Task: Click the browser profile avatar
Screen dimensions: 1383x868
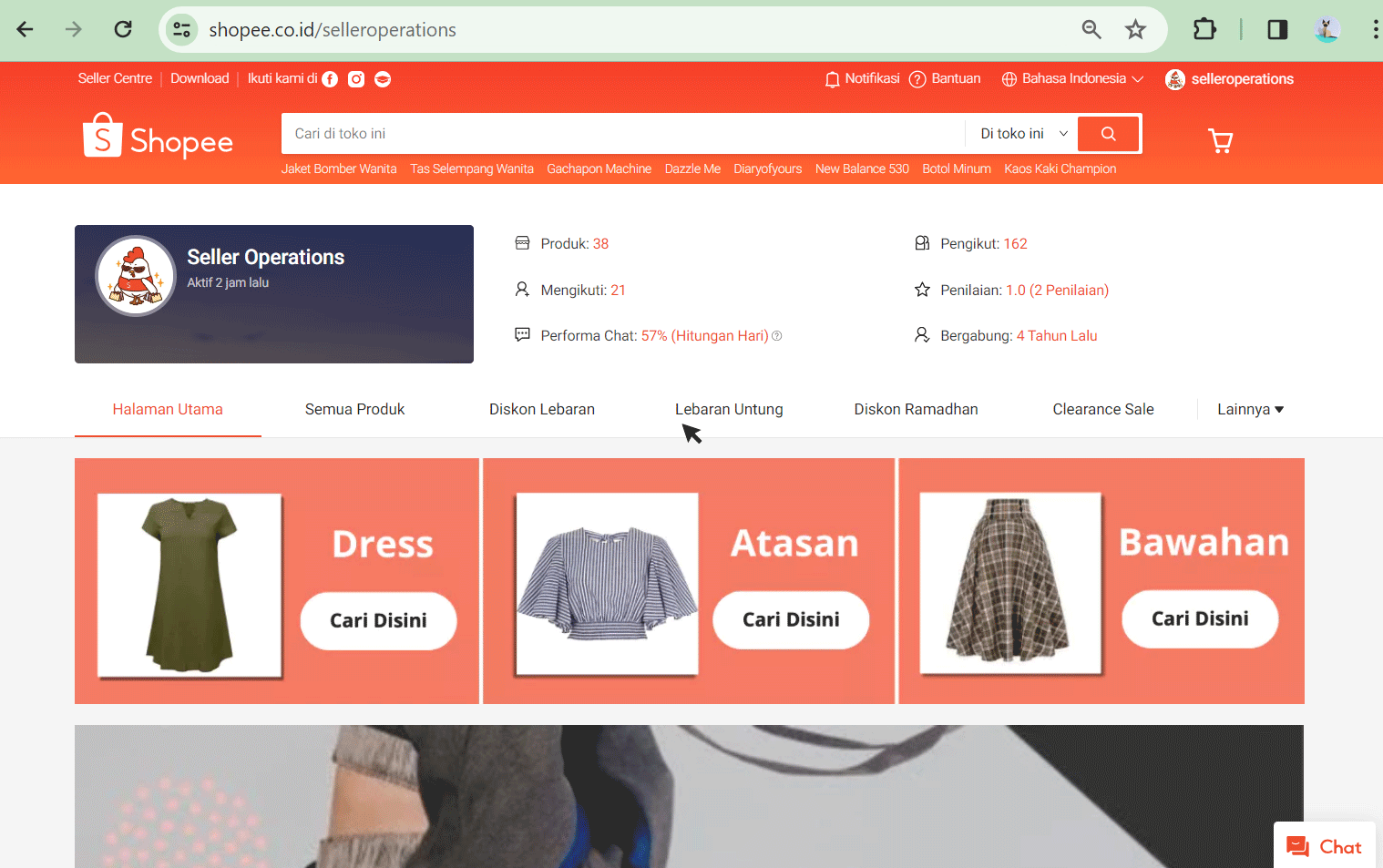Action: coord(1327,28)
